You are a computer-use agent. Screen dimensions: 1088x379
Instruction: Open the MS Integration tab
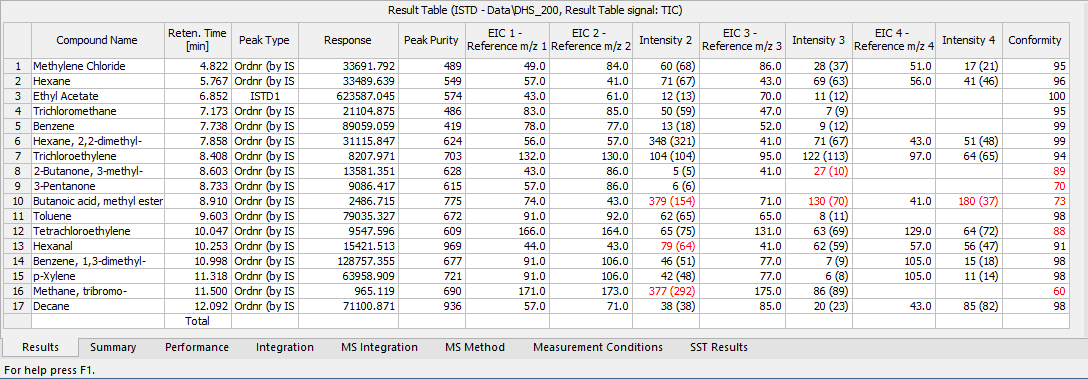tap(379, 347)
